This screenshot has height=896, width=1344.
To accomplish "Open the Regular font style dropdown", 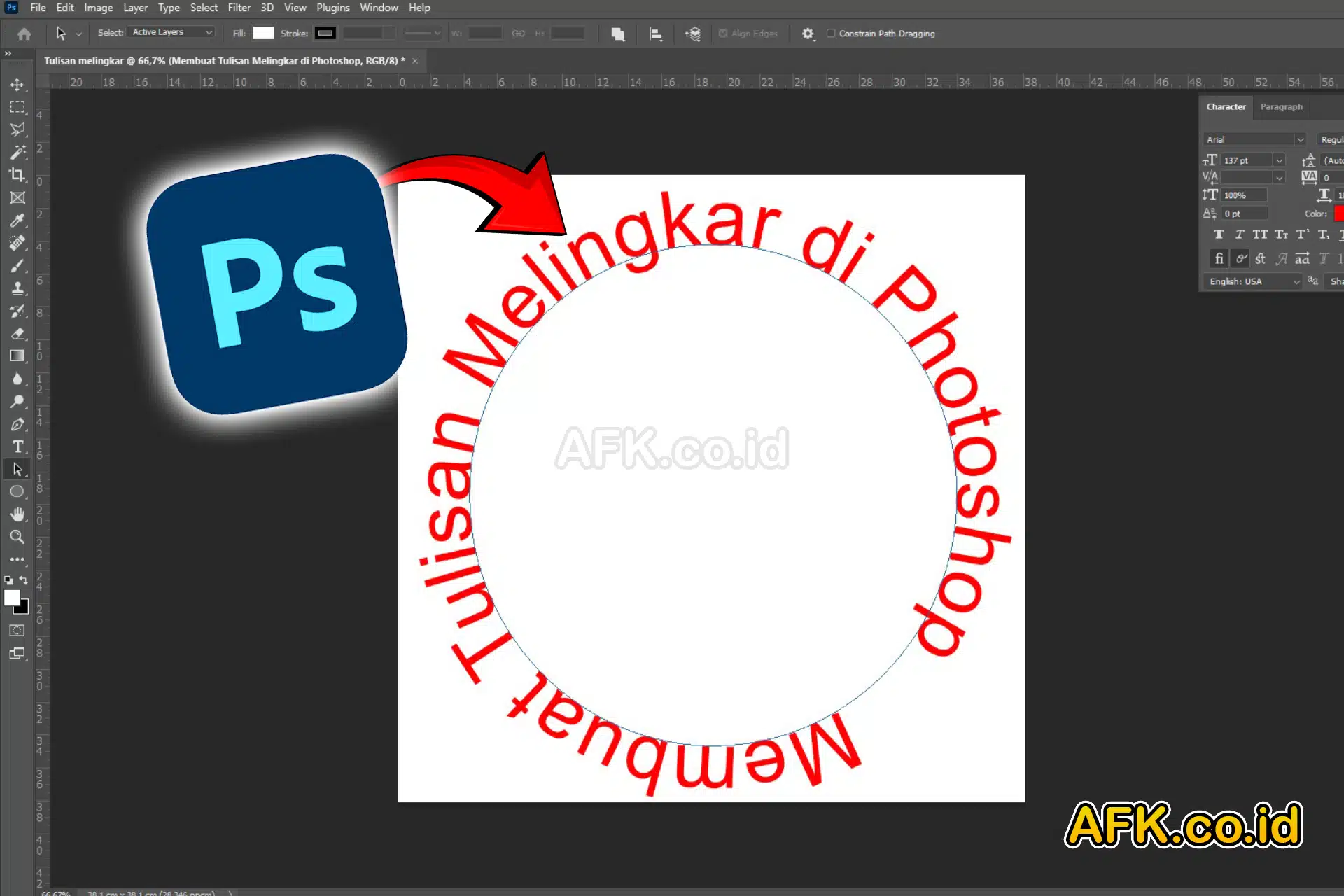I will pyautogui.click(x=1331, y=139).
